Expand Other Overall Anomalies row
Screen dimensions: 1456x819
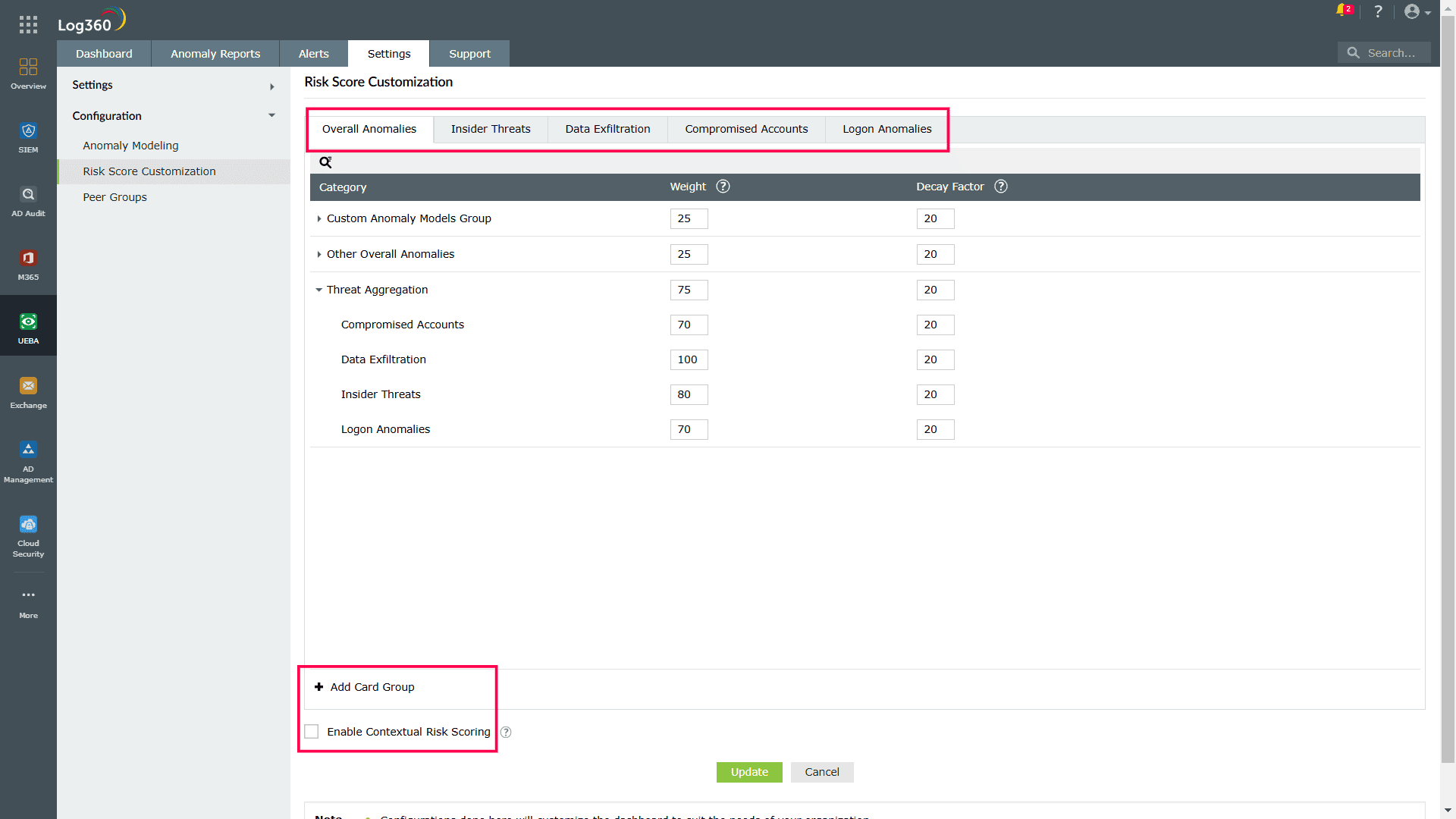[x=319, y=254]
